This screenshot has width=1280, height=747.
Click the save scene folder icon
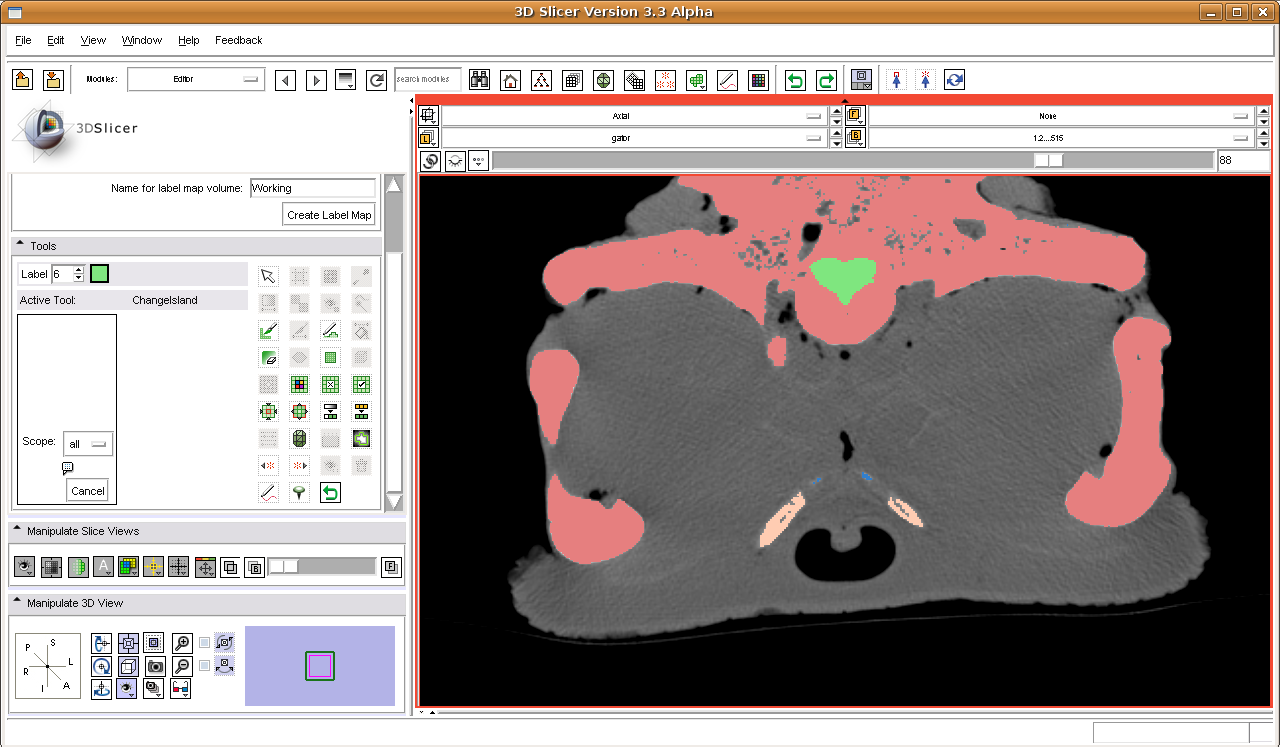click(x=54, y=80)
